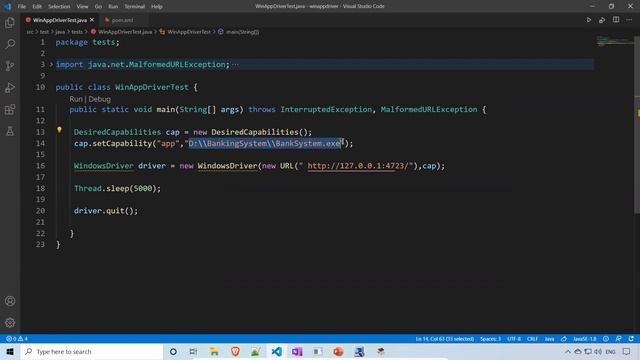Show hidden system tray icons

click(568, 351)
